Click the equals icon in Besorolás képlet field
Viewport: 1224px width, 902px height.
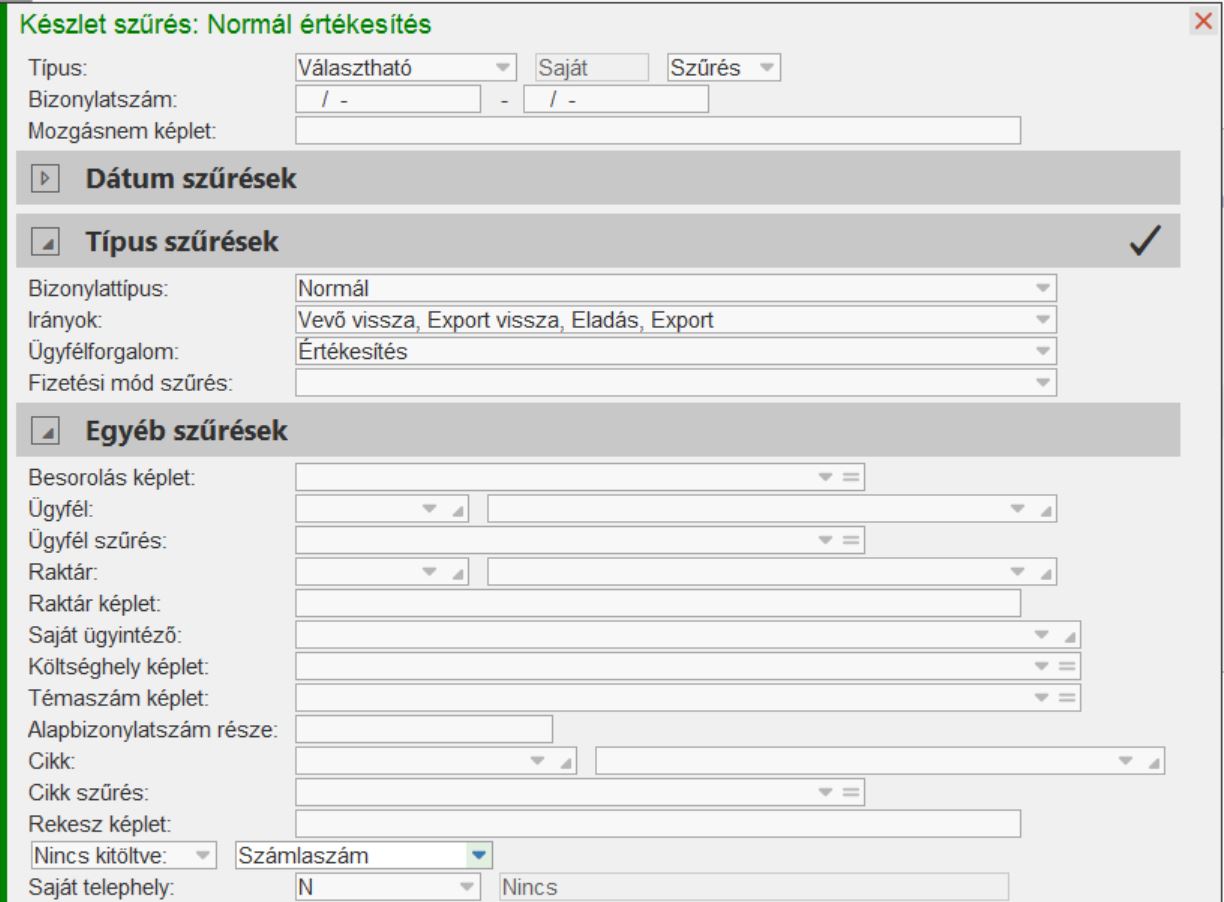click(x=851, y=476)
